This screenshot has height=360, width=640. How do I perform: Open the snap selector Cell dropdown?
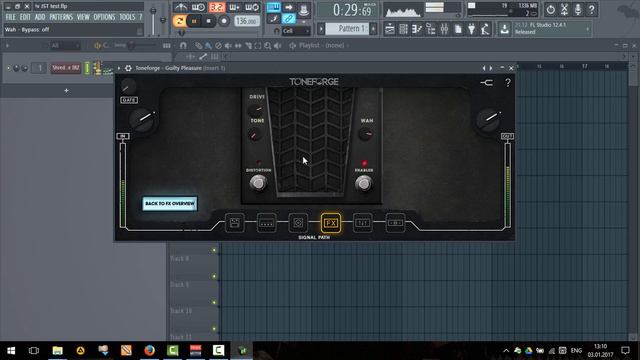pyautogui.click(x=296, y=31)
